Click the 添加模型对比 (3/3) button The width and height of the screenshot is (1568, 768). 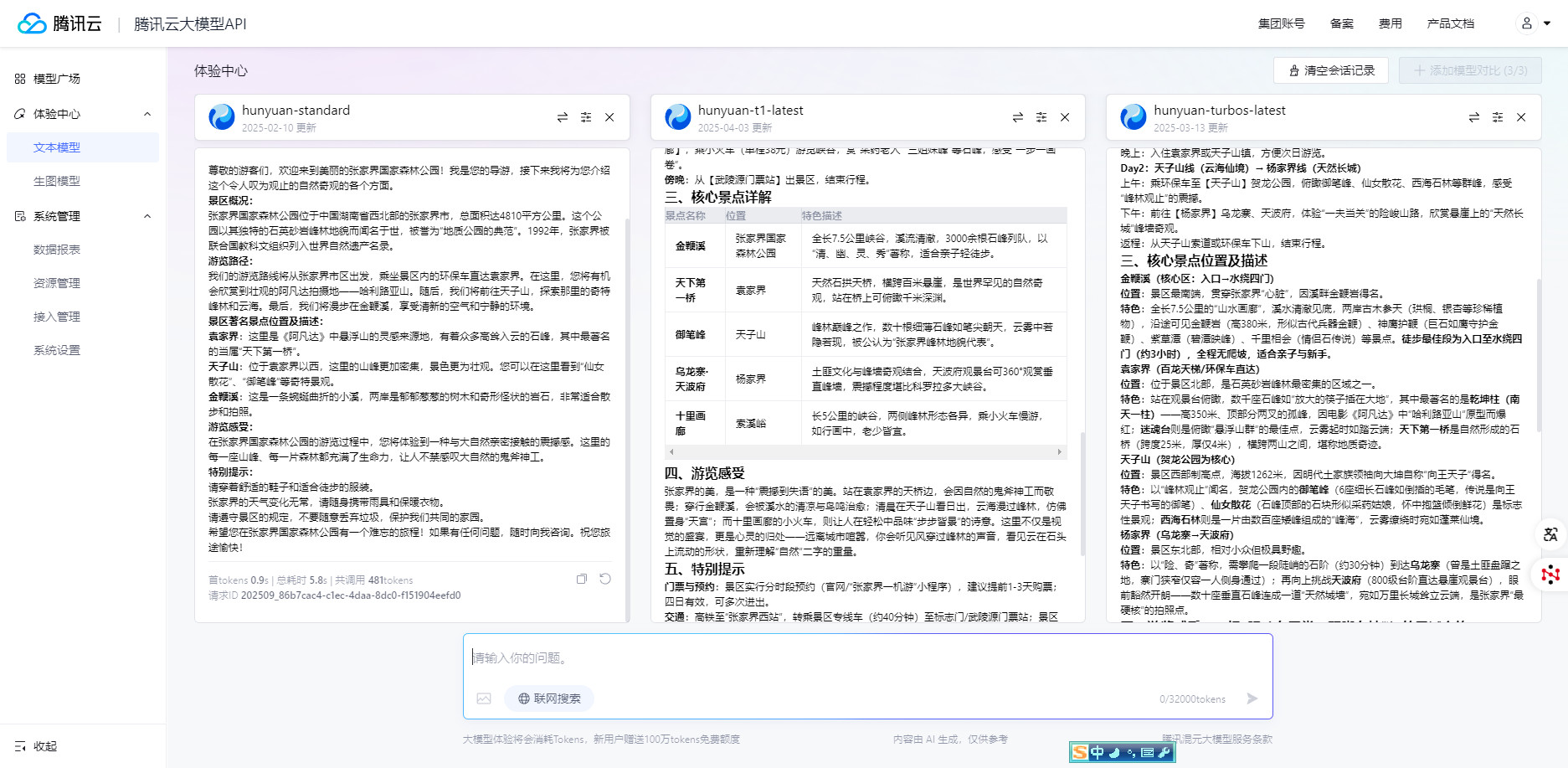point(1470,70)
